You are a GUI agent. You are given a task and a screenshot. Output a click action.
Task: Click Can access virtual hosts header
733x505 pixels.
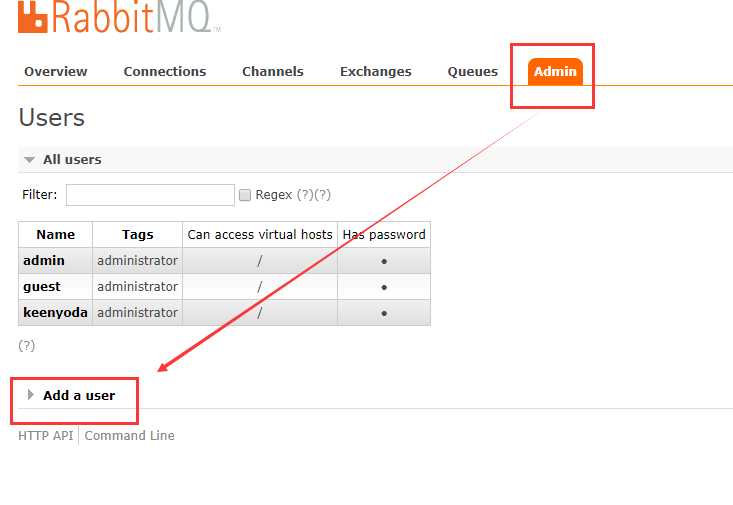[259, 234]
